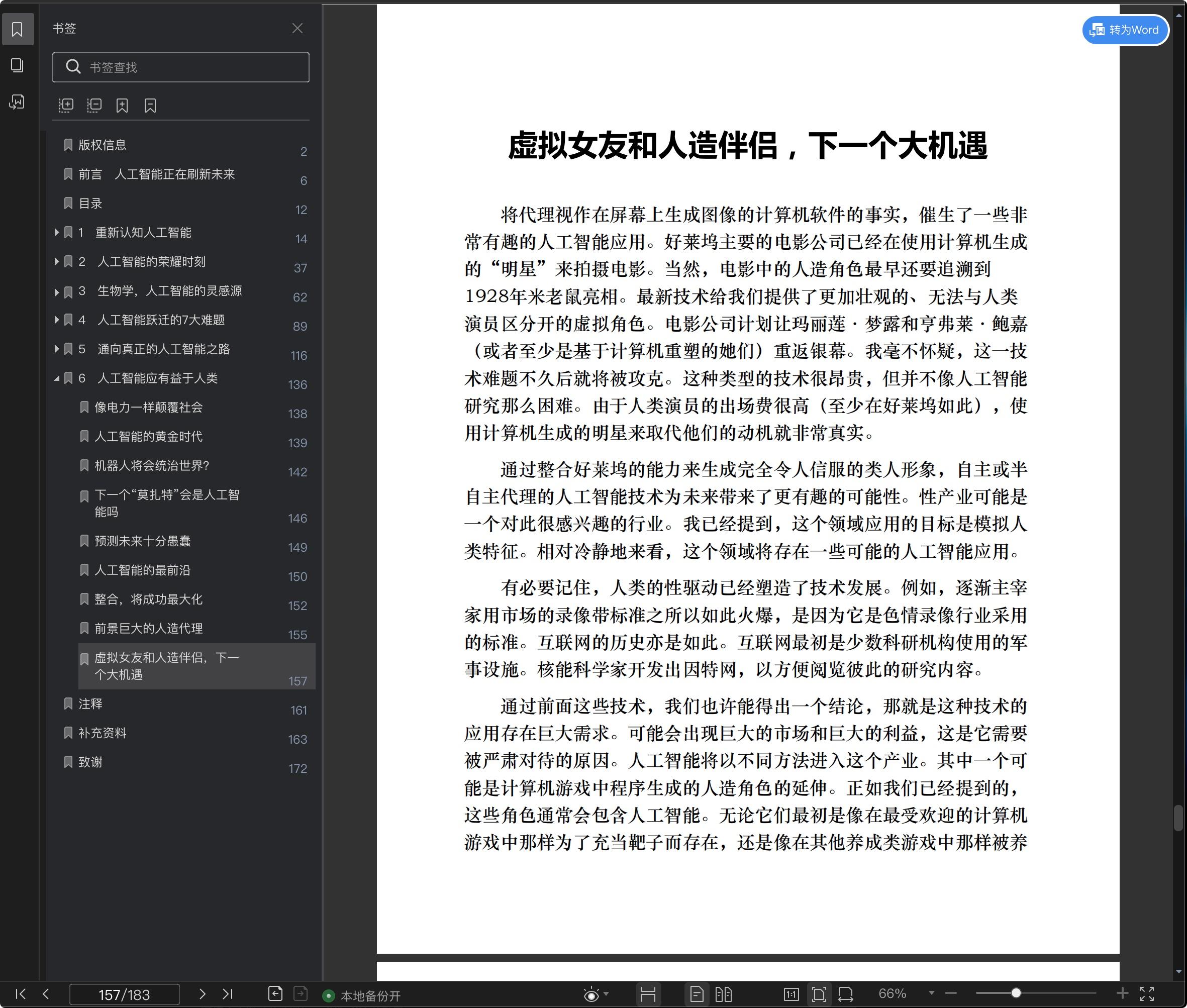Viewport: 1187px width, 1008px height.
Task: Open the page thumbnails panel icon
Action: click(17, 65)
